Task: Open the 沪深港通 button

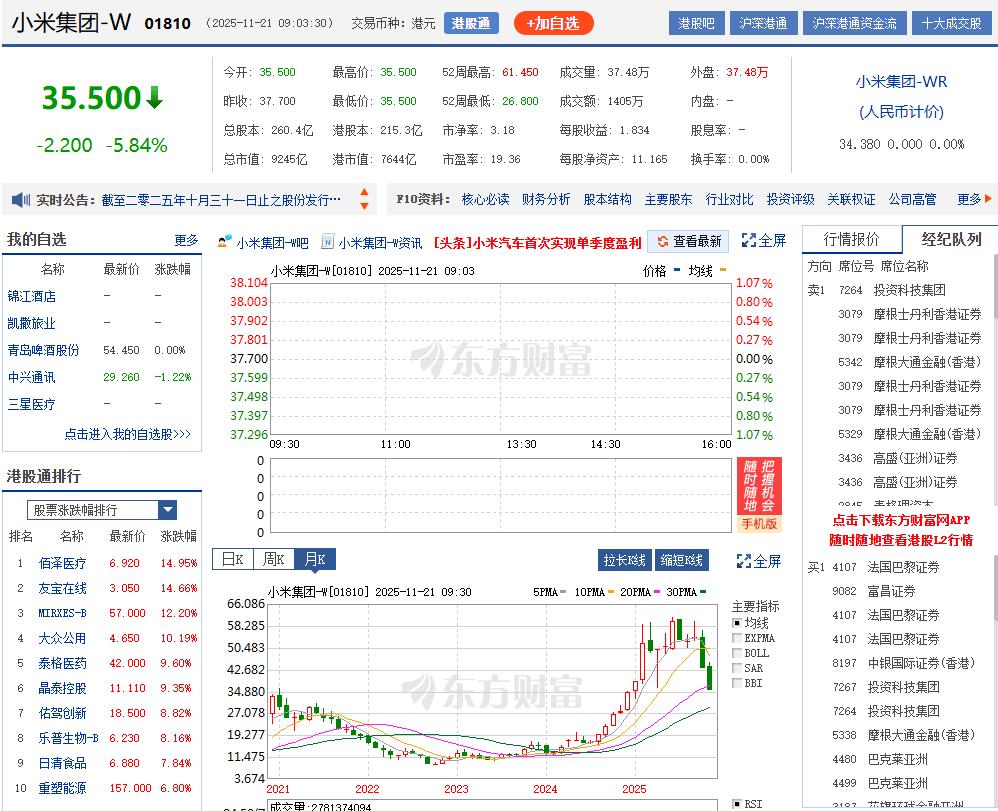Action: (763, 24)
